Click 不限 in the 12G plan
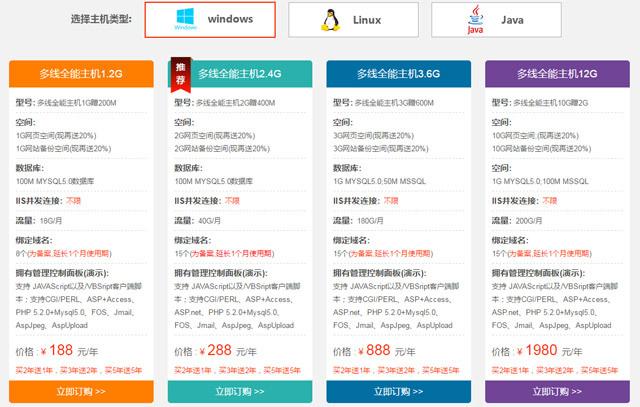Viewport: 640px width, 407px height. (550, 201)
